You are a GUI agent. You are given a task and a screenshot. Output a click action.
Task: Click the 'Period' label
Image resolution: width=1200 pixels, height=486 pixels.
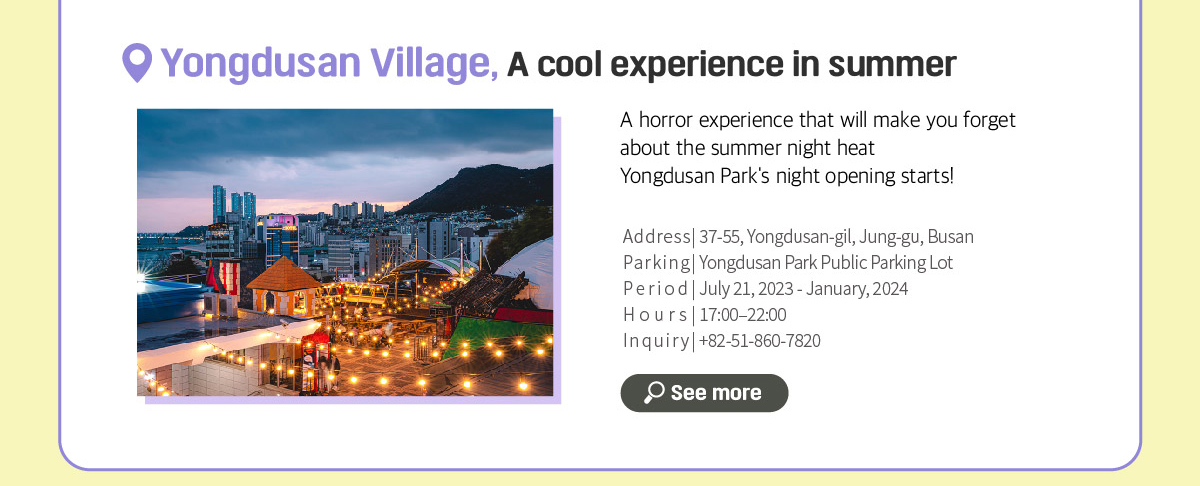pyautogui.click(x=656, y=289)
